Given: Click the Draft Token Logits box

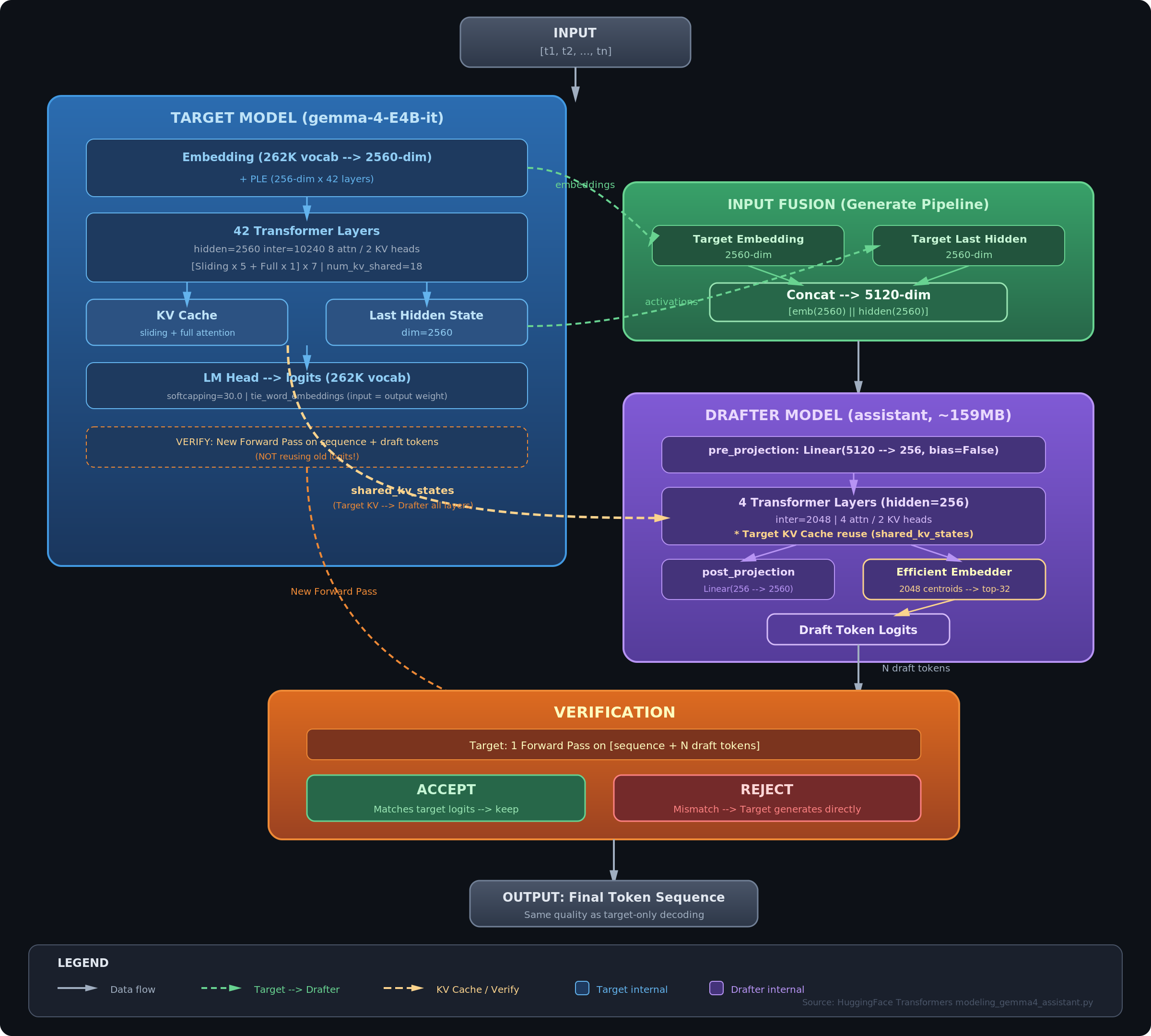Looking at the screenshot, I should (858, 629).
